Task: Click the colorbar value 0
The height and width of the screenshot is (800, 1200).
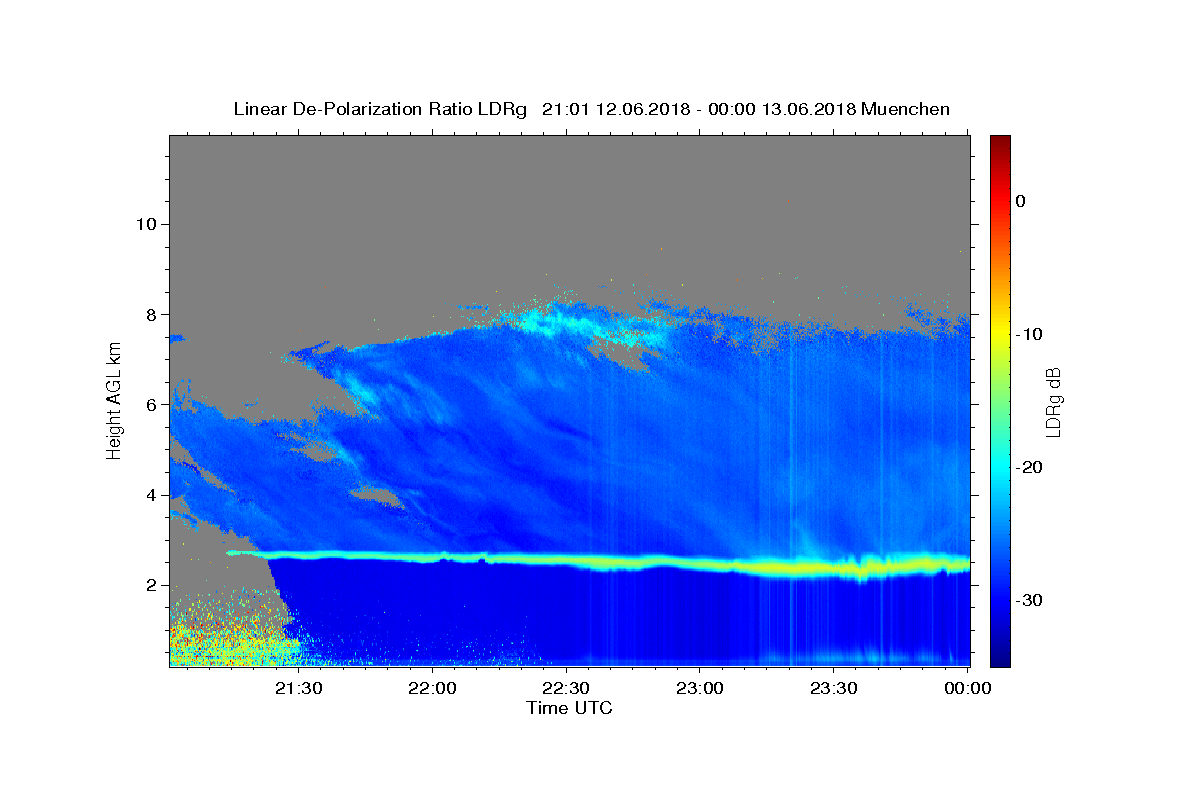Action: tap(1021, 201)
